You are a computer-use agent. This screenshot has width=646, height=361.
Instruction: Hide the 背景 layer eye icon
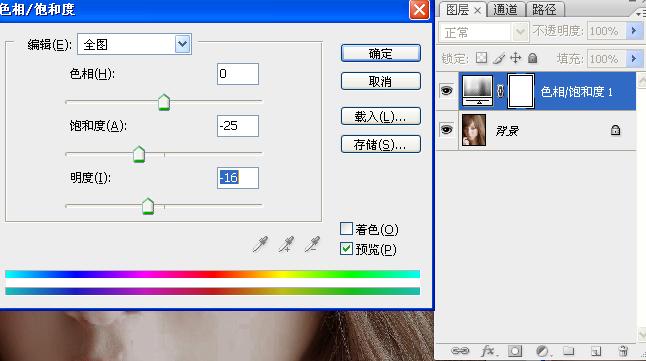click(447, 130)
